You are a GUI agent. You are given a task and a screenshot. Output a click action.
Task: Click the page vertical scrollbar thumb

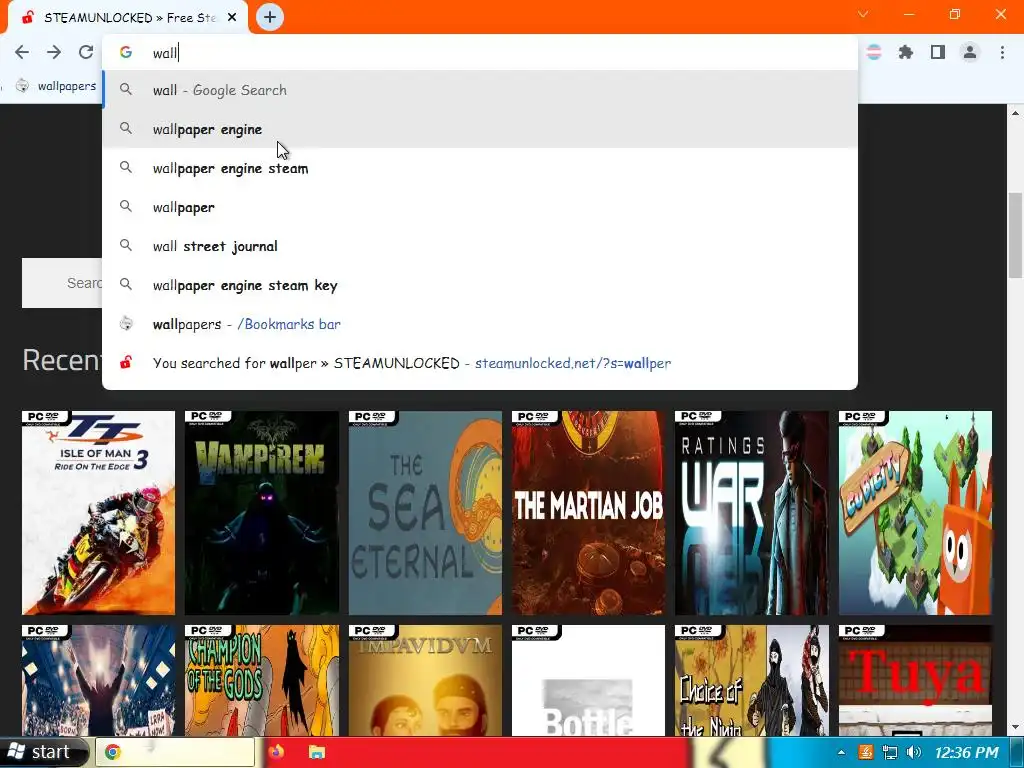[x=1015, y=235]
